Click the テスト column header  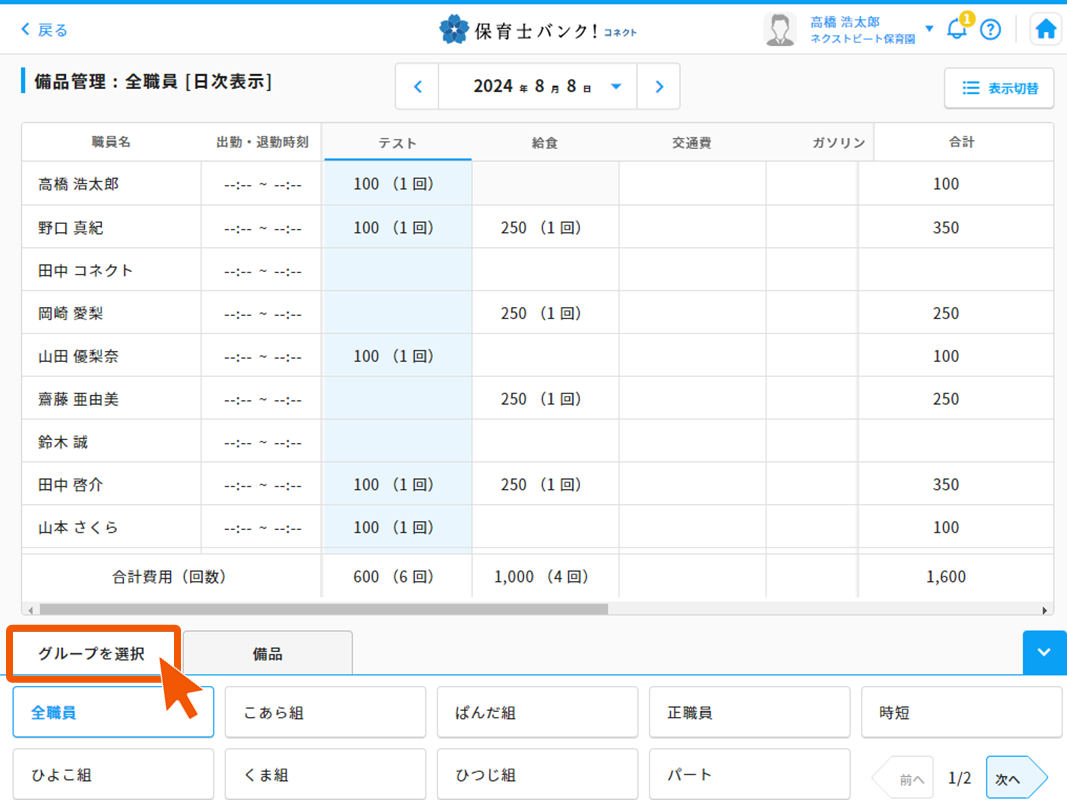point(398,143)
